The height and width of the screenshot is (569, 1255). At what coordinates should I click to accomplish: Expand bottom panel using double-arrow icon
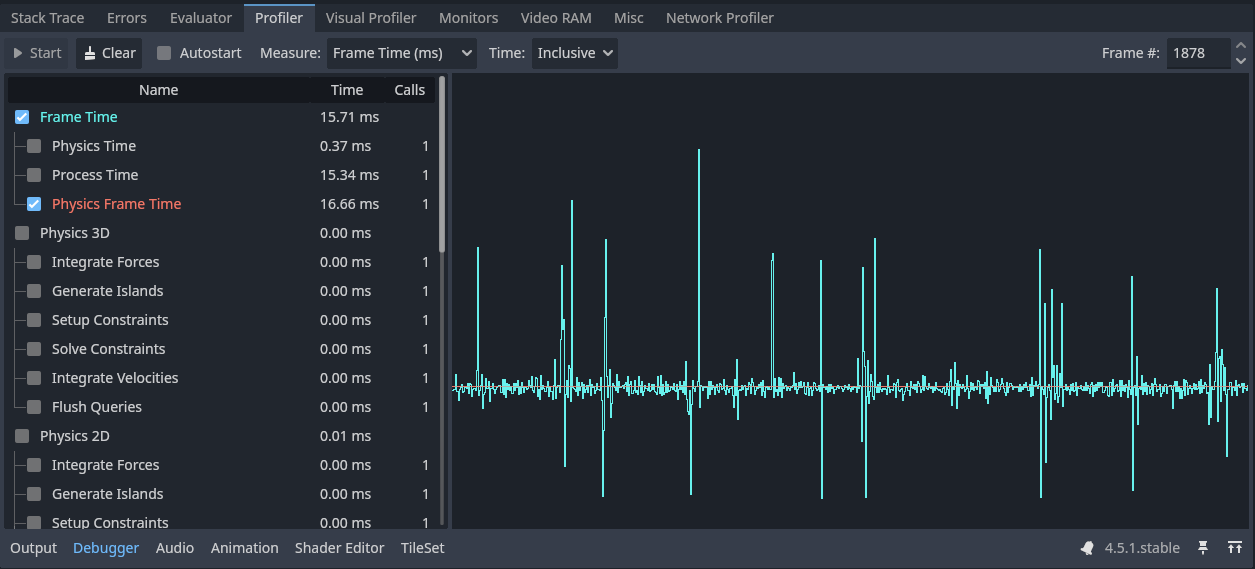point(1233,548)
